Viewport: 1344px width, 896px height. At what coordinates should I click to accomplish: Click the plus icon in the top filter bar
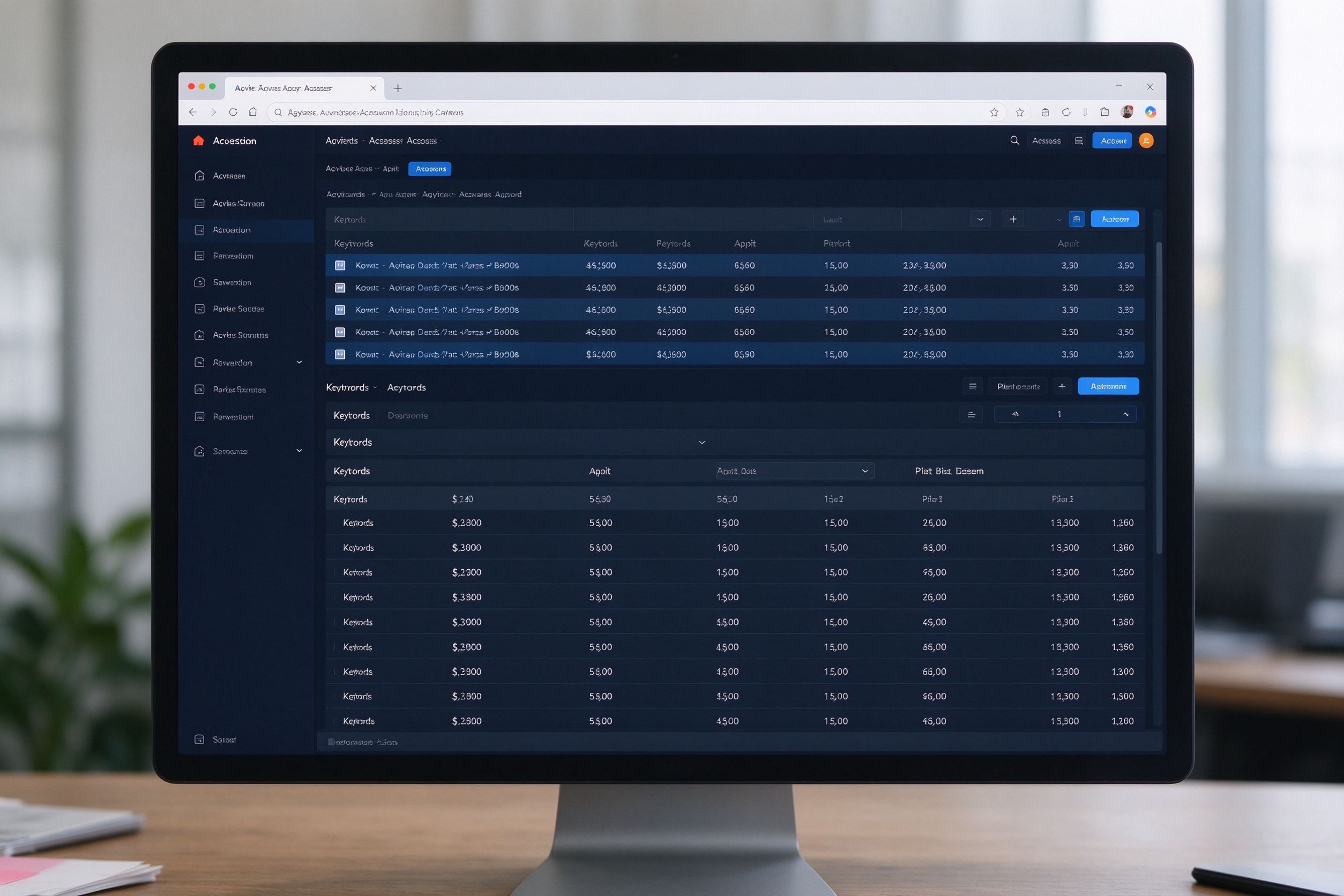(x=1013, y=219)
